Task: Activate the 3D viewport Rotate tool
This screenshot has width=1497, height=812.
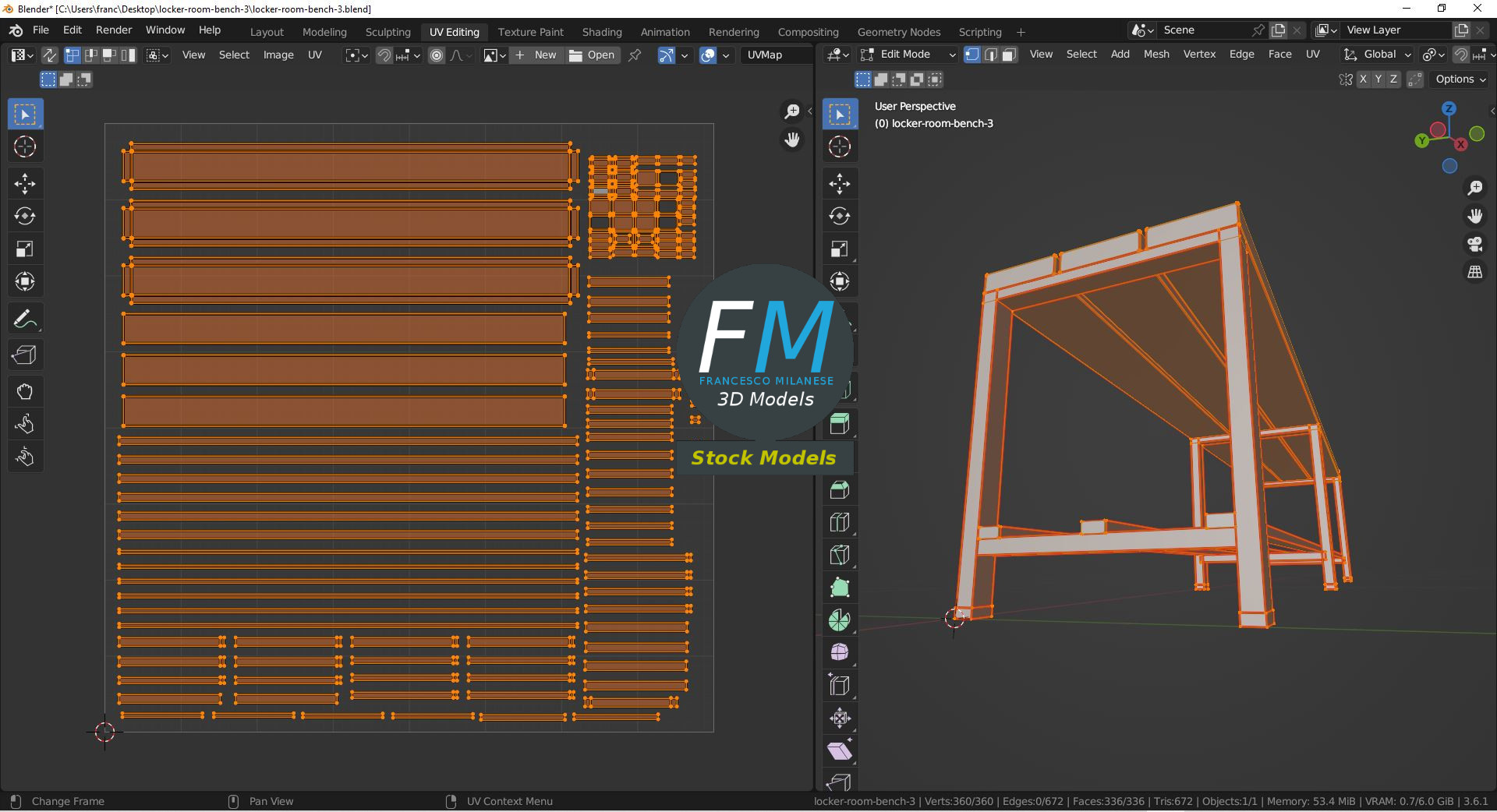Action: pos(840,216)
